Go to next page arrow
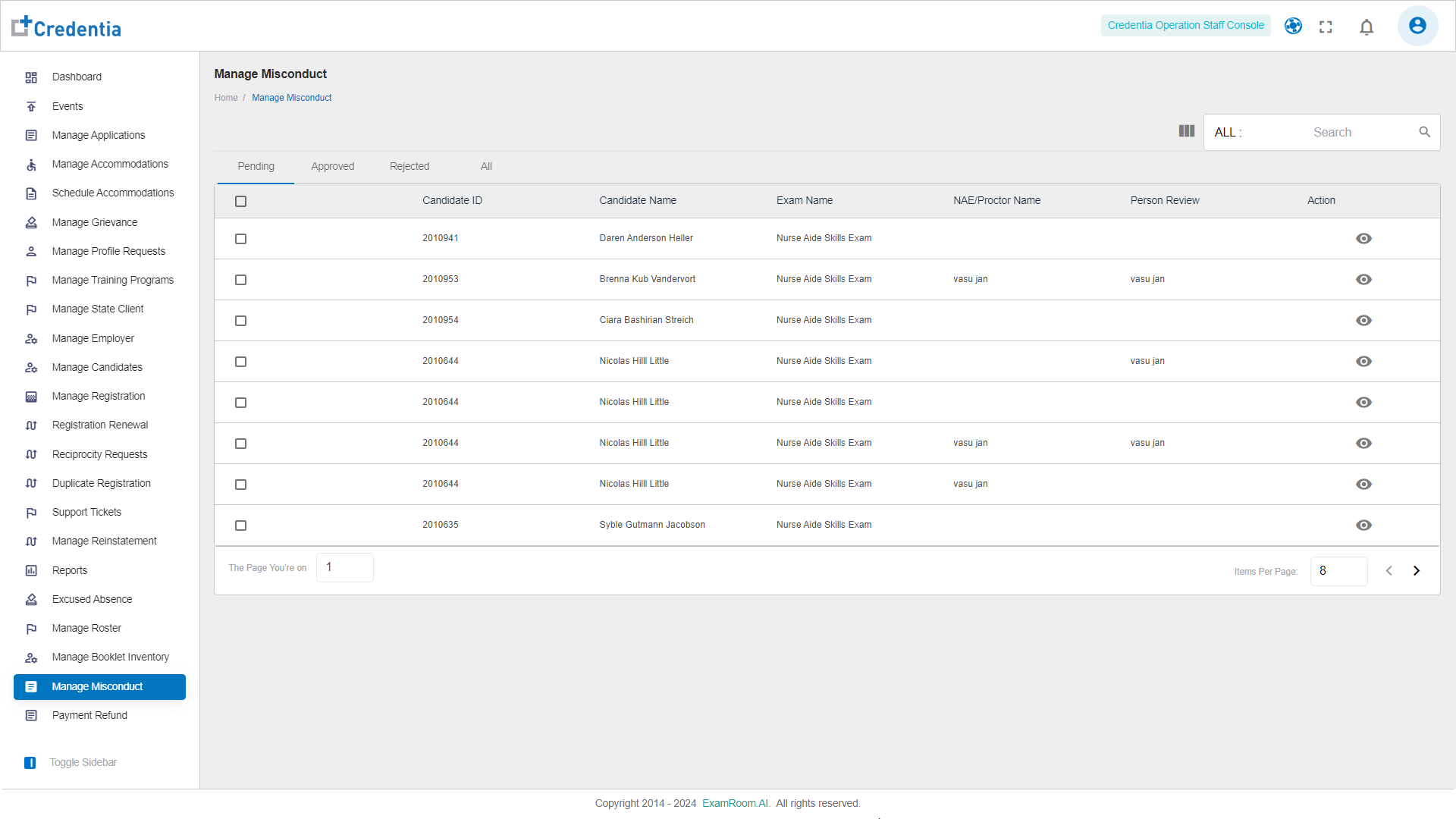 pos(1416,571)
